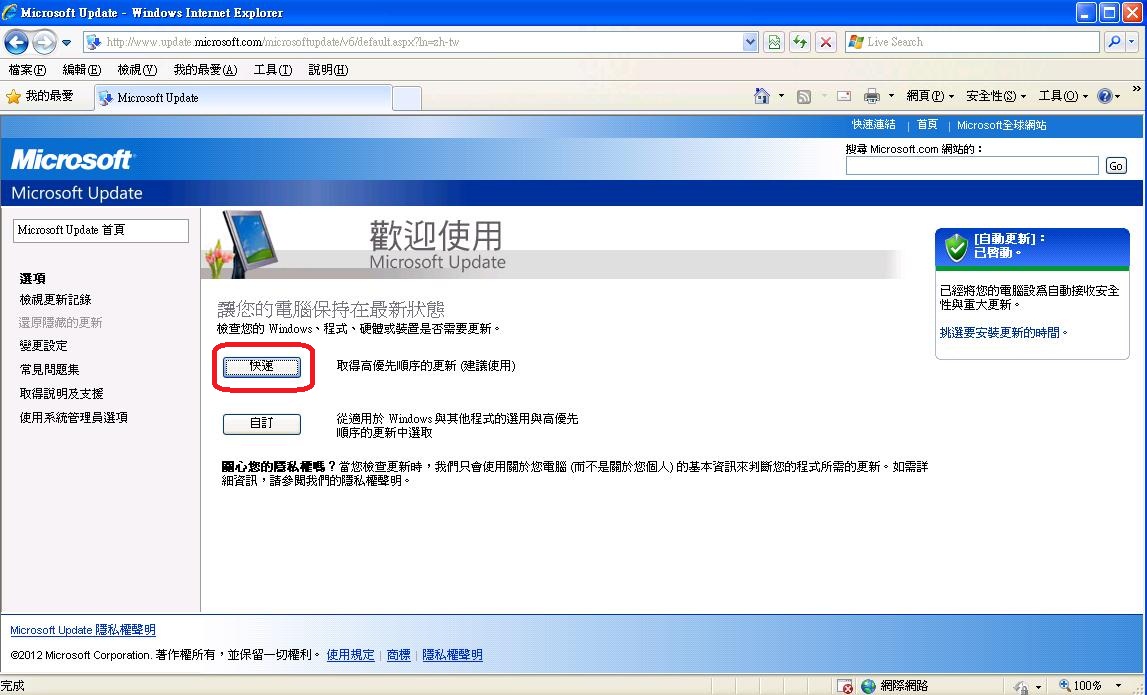Open the 工具(O) command bar menu
The image size is (1147, 695).
[x=1063, y=96]
